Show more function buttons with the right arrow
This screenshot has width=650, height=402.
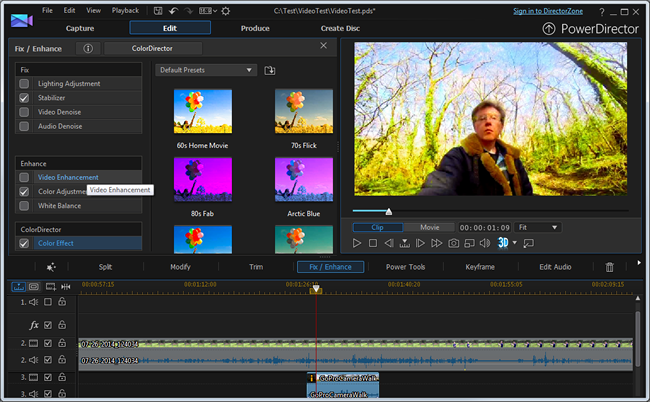(639, 263)
